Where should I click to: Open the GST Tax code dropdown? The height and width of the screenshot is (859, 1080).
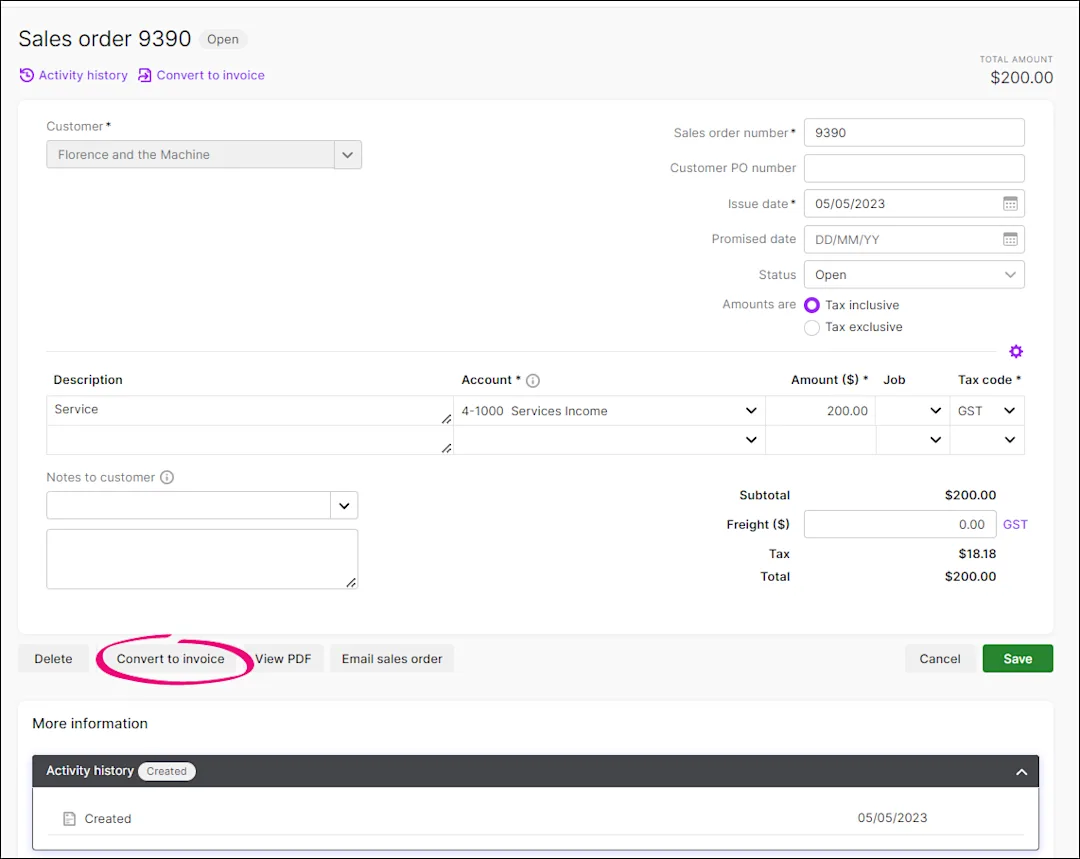tap(1009, 410)
